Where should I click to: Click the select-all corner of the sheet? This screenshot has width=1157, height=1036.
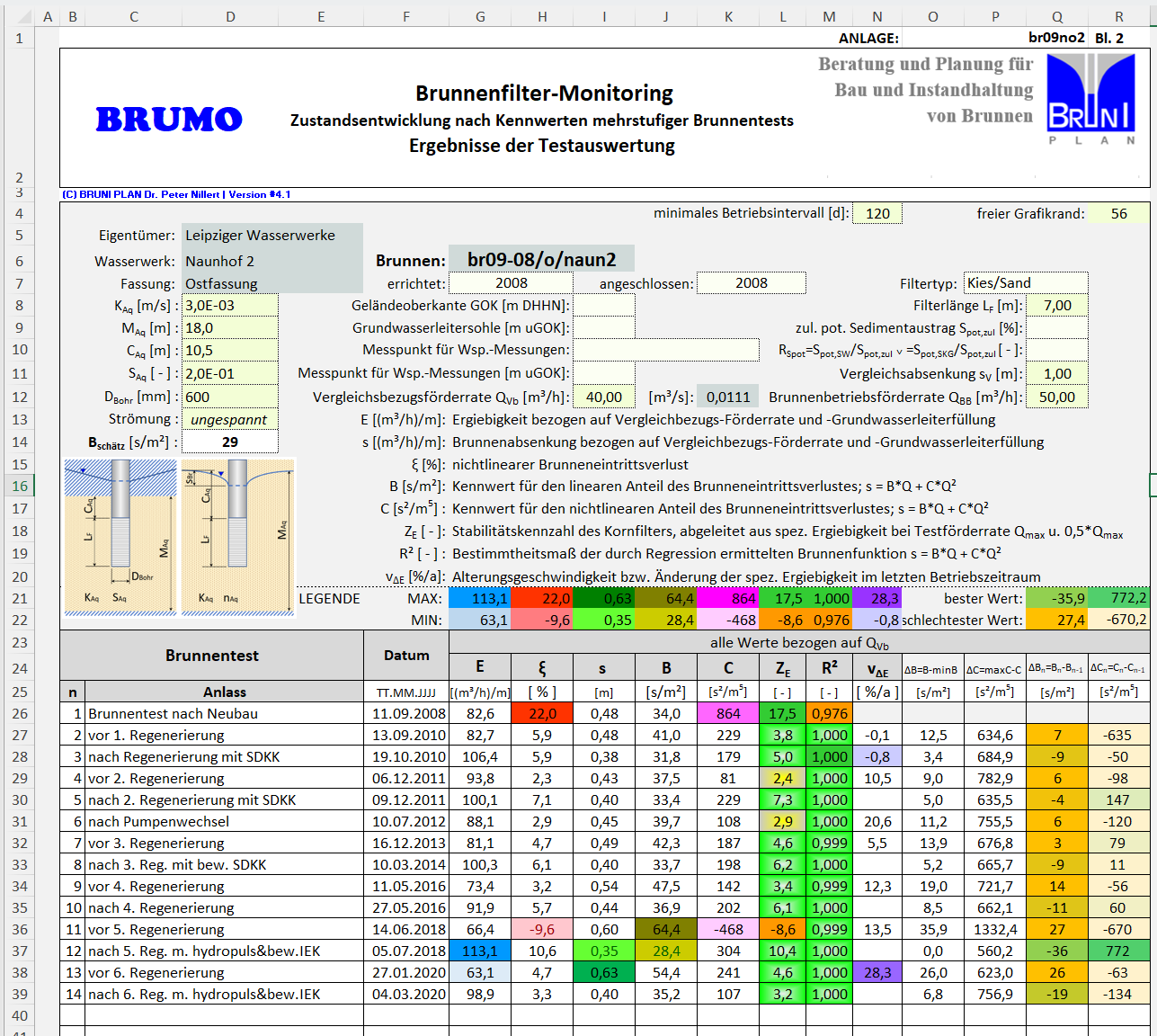[20, 16]
